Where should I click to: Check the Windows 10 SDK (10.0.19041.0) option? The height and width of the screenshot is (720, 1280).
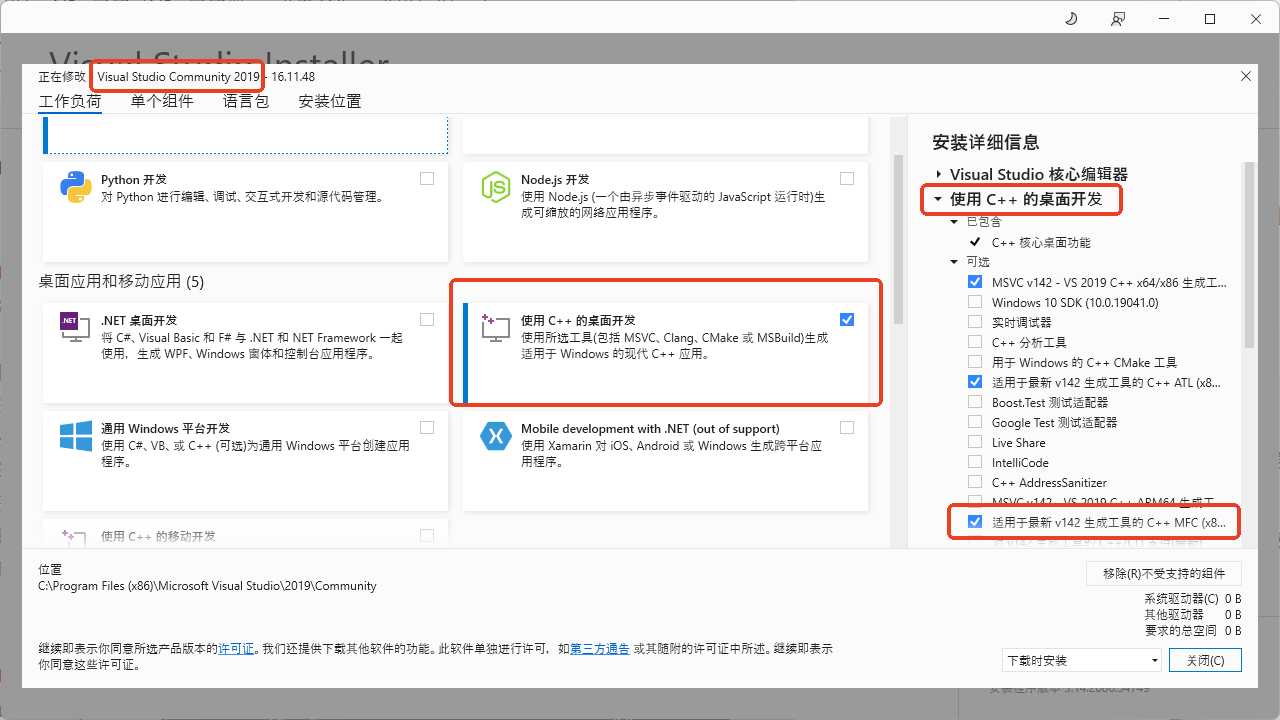tap(975, 302)
